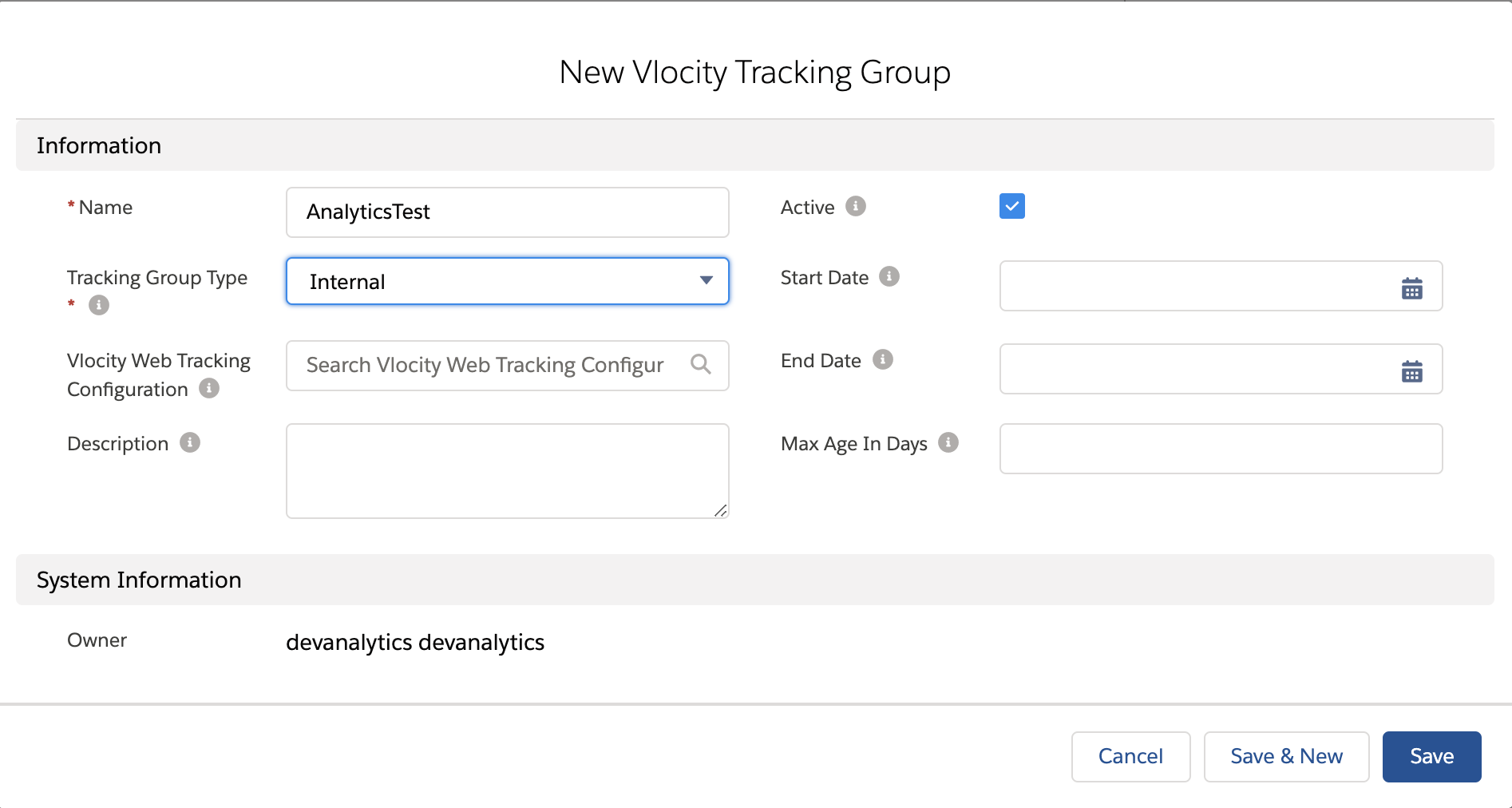Click the search magnifier in the Web Tracking lookup

point(701,364)
